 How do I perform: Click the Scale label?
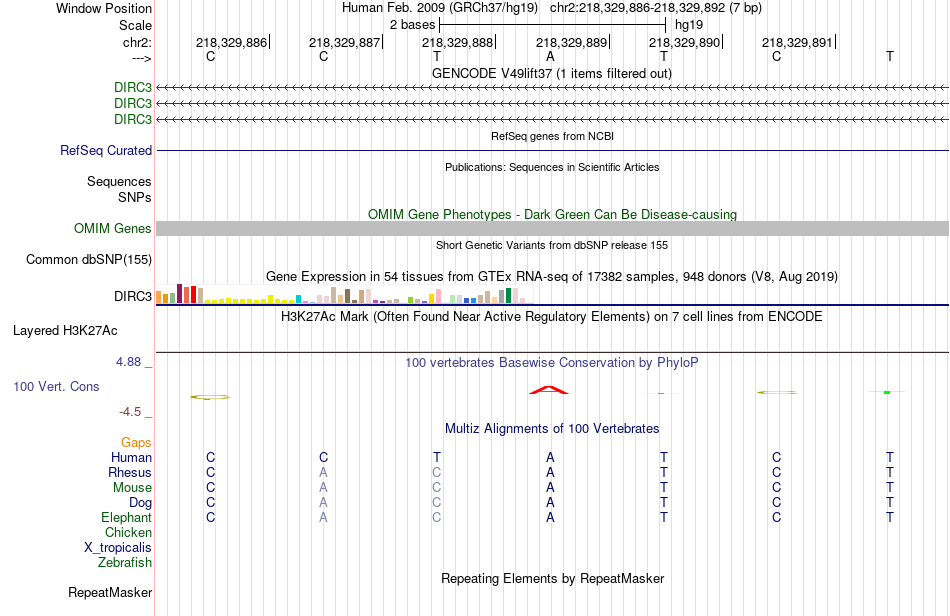pyautogui.click(x=135, y=25)
